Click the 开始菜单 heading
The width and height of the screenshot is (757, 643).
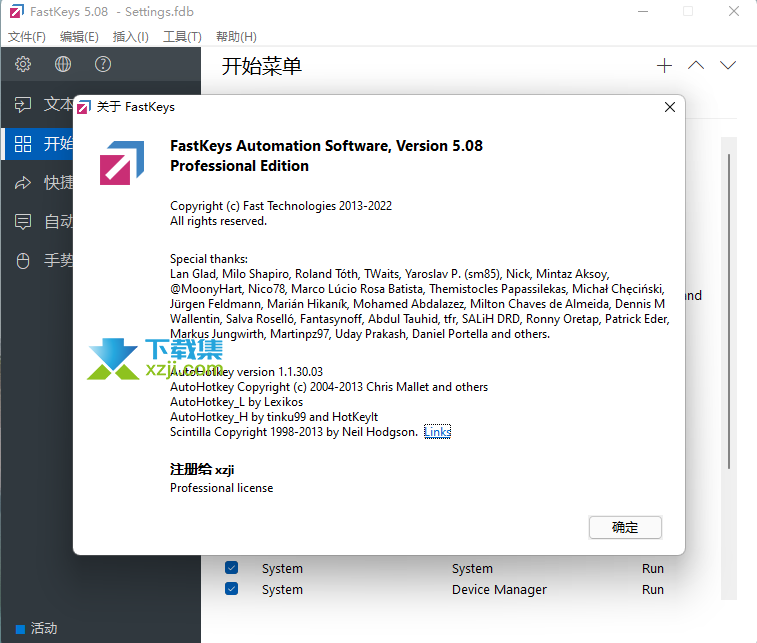(x=262, y=66)
